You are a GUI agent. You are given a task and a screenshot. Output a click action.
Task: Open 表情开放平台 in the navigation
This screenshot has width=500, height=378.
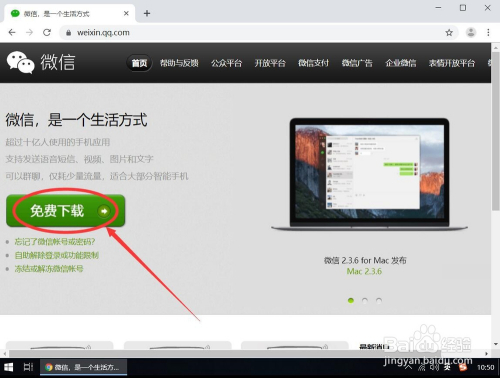452,63
